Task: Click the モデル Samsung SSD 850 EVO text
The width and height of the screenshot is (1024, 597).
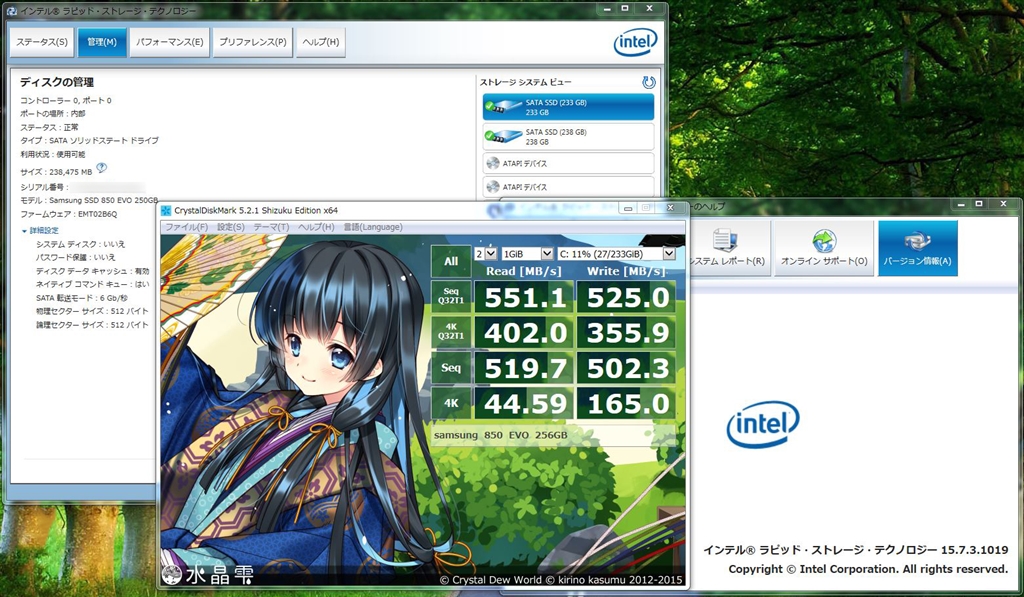Action: click(89, 201)
